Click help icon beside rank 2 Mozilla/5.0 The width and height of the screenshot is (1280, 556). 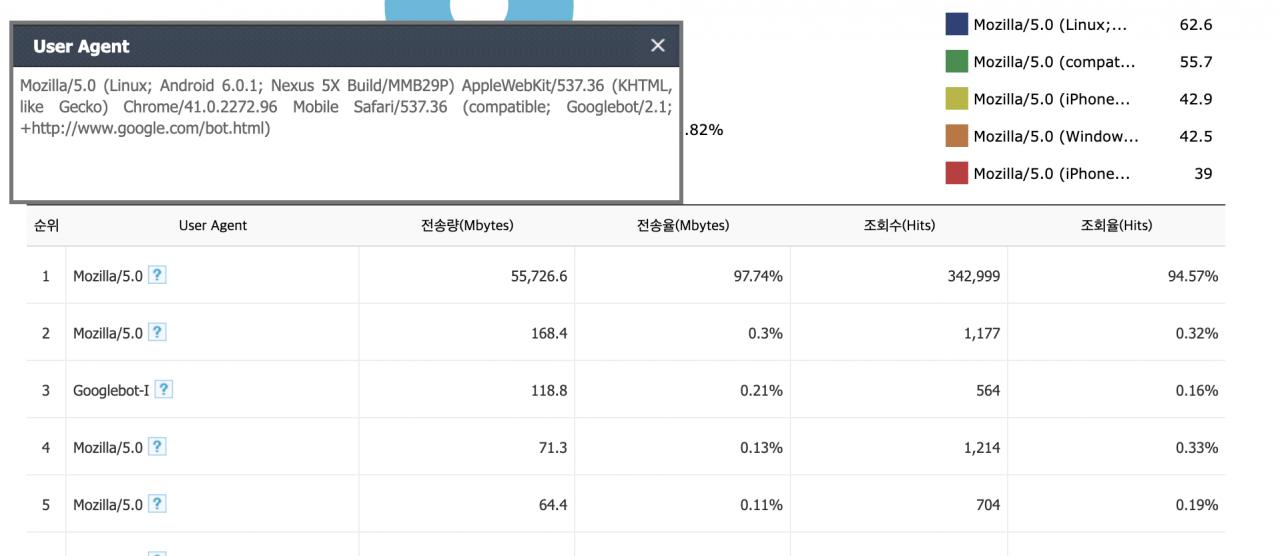(157, 333)
